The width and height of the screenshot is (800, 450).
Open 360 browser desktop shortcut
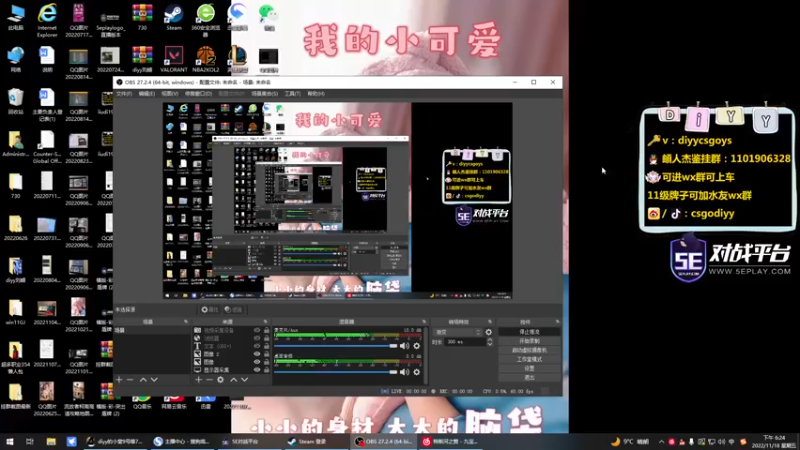coord(206,20)
